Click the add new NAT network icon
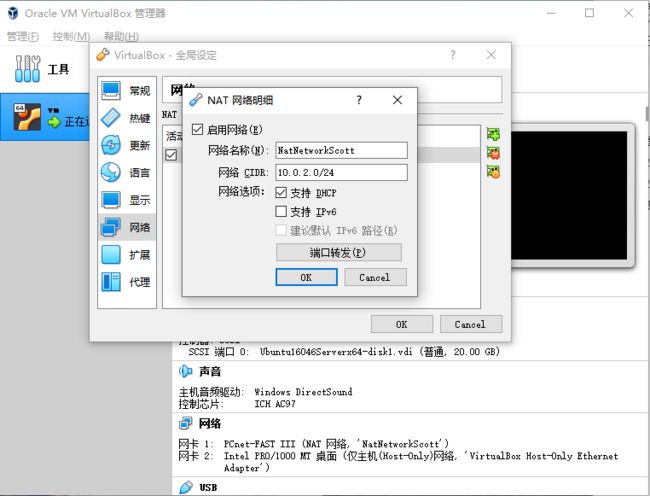 coord(493,134)
